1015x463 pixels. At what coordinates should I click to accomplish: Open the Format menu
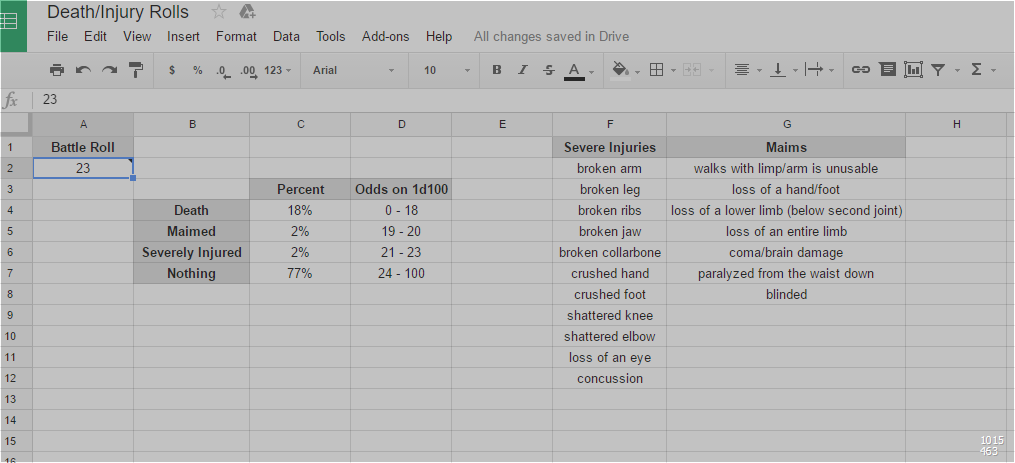point(236,36)
